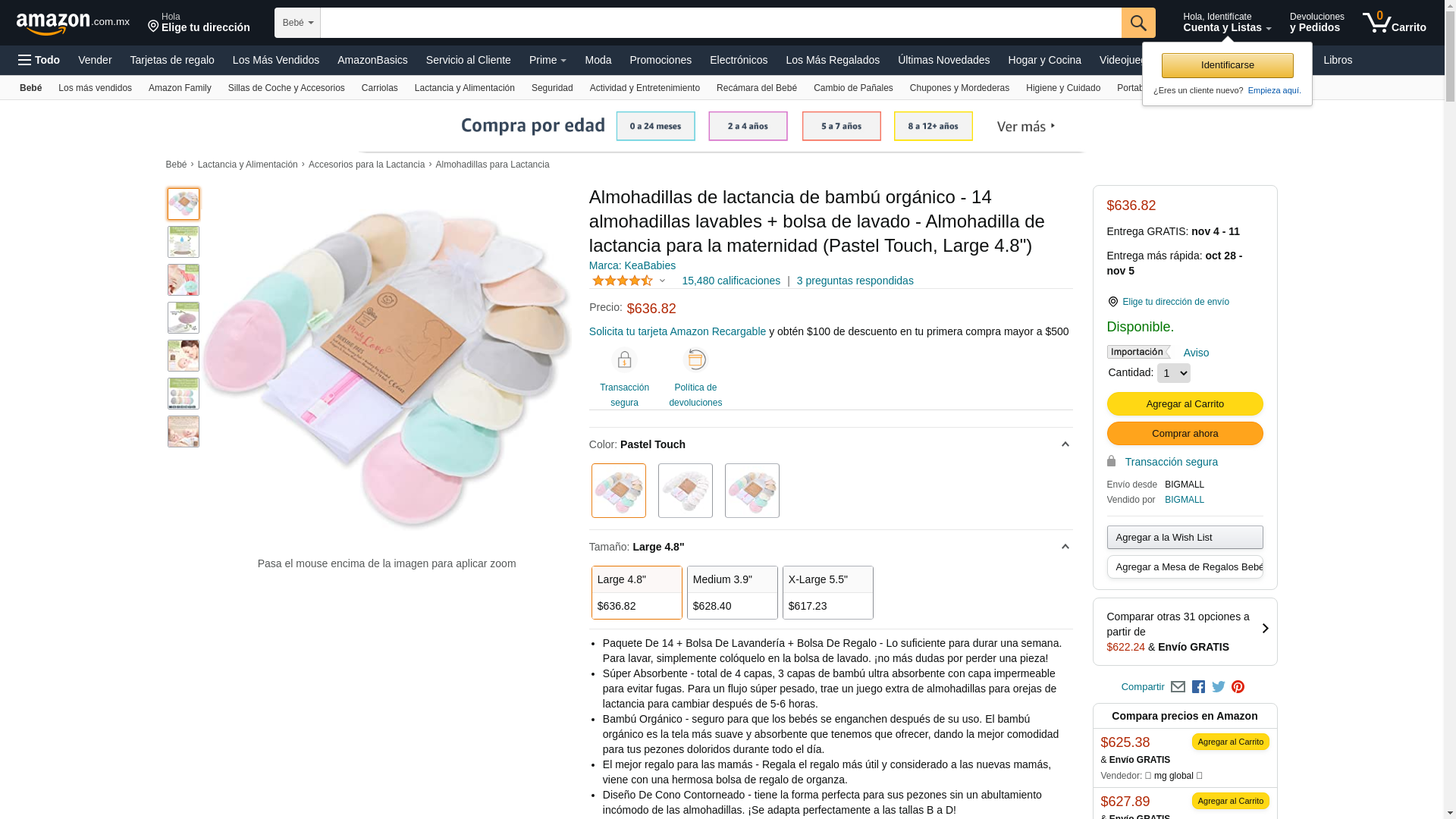Open the Bebé search category dropdown
Screen dimensions: 1456x819
pyautogui.click(x=297, y=23)
